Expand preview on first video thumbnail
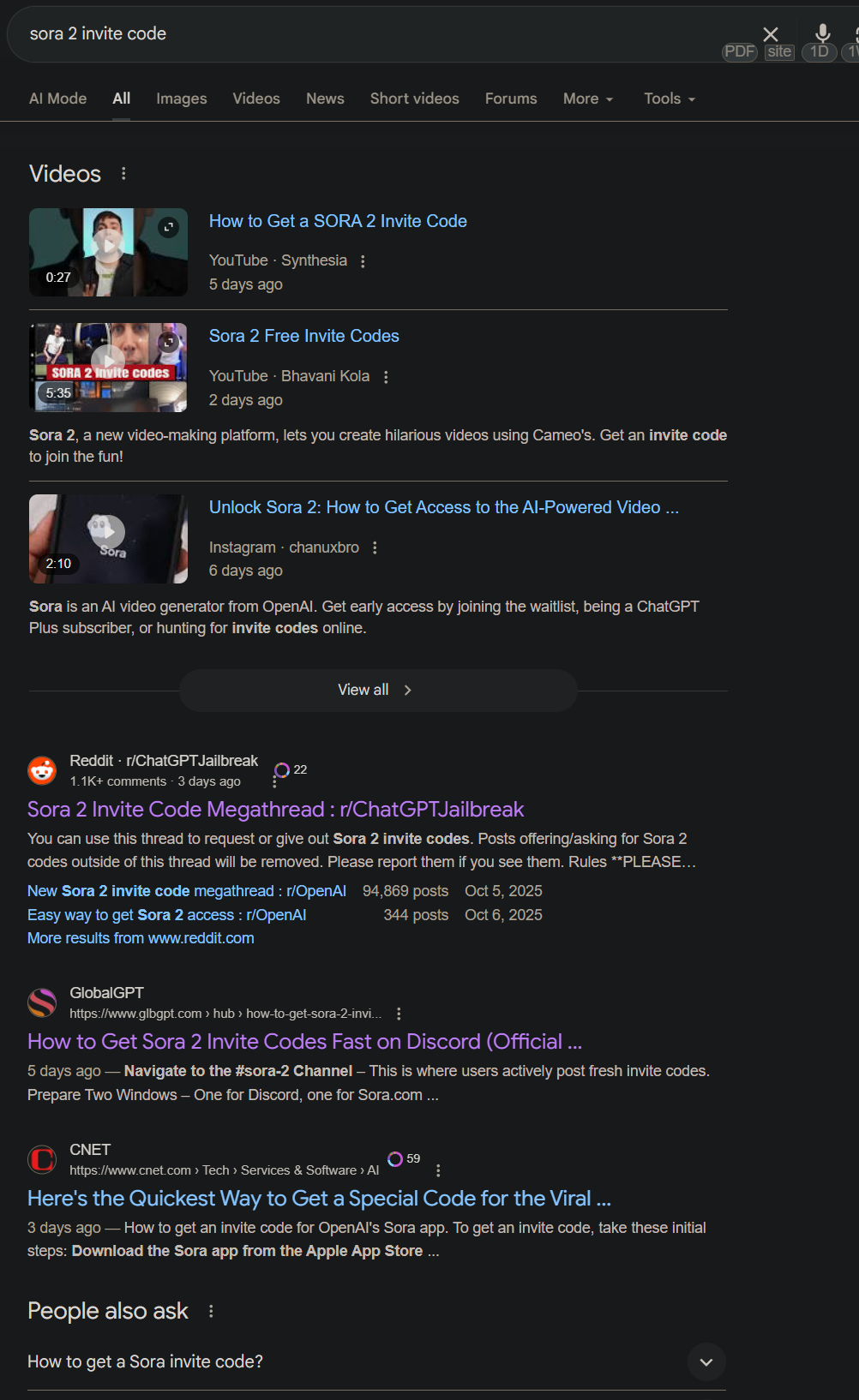Image resolution: width=859 pixels, height=1400 pixels. pyautogui.click(x=169, y=227)
